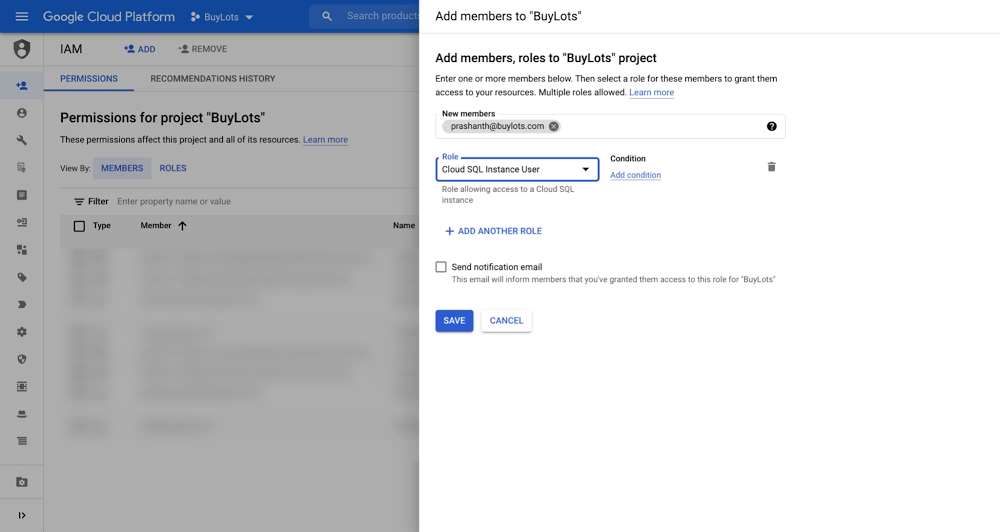Viewport: 1000px width, 532px height.
Task: Open the privacy shield sidebar icon
Action: pyautogui.click(x=22, y=360)
